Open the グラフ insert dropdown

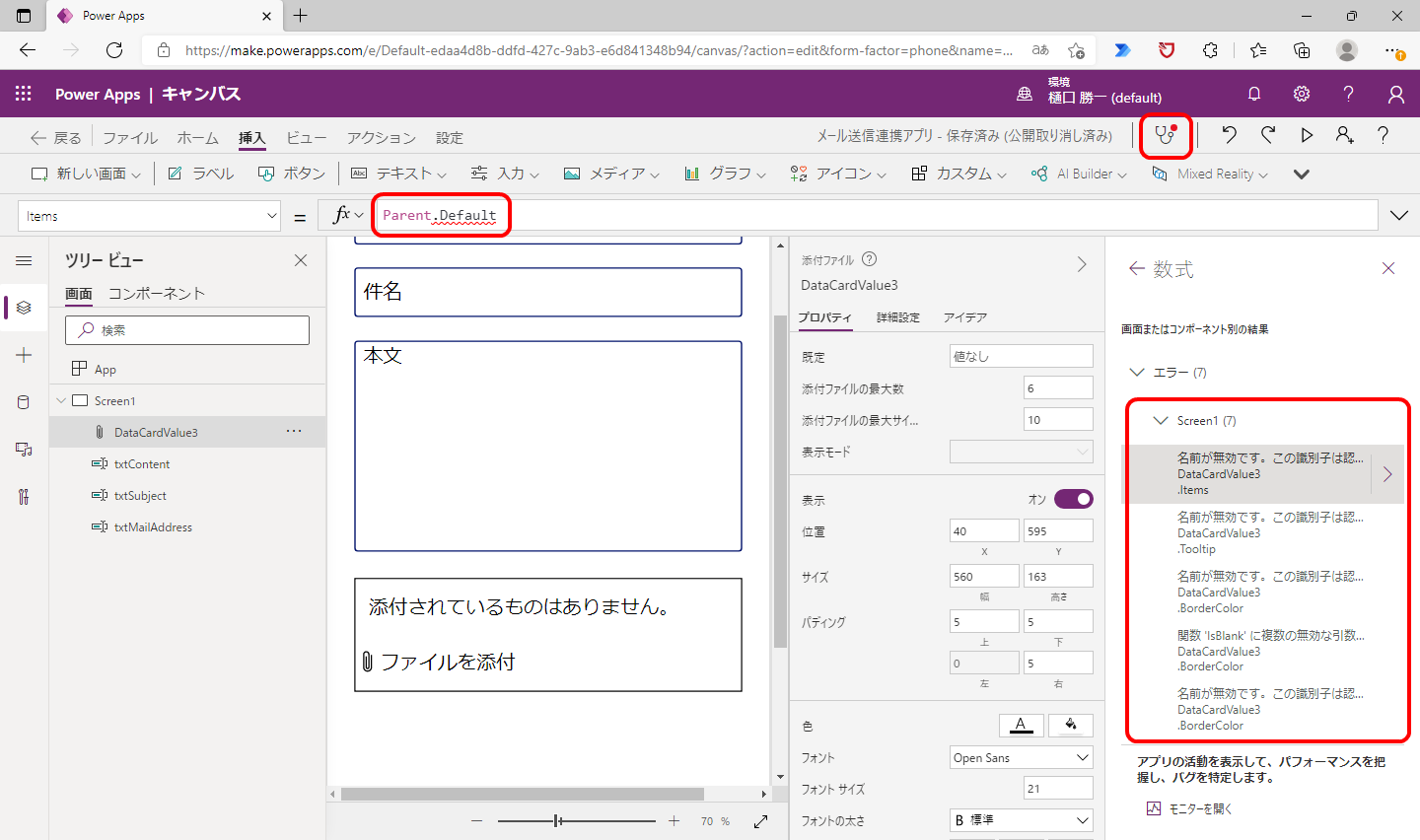pyautogui.click(x=725, y=174)
